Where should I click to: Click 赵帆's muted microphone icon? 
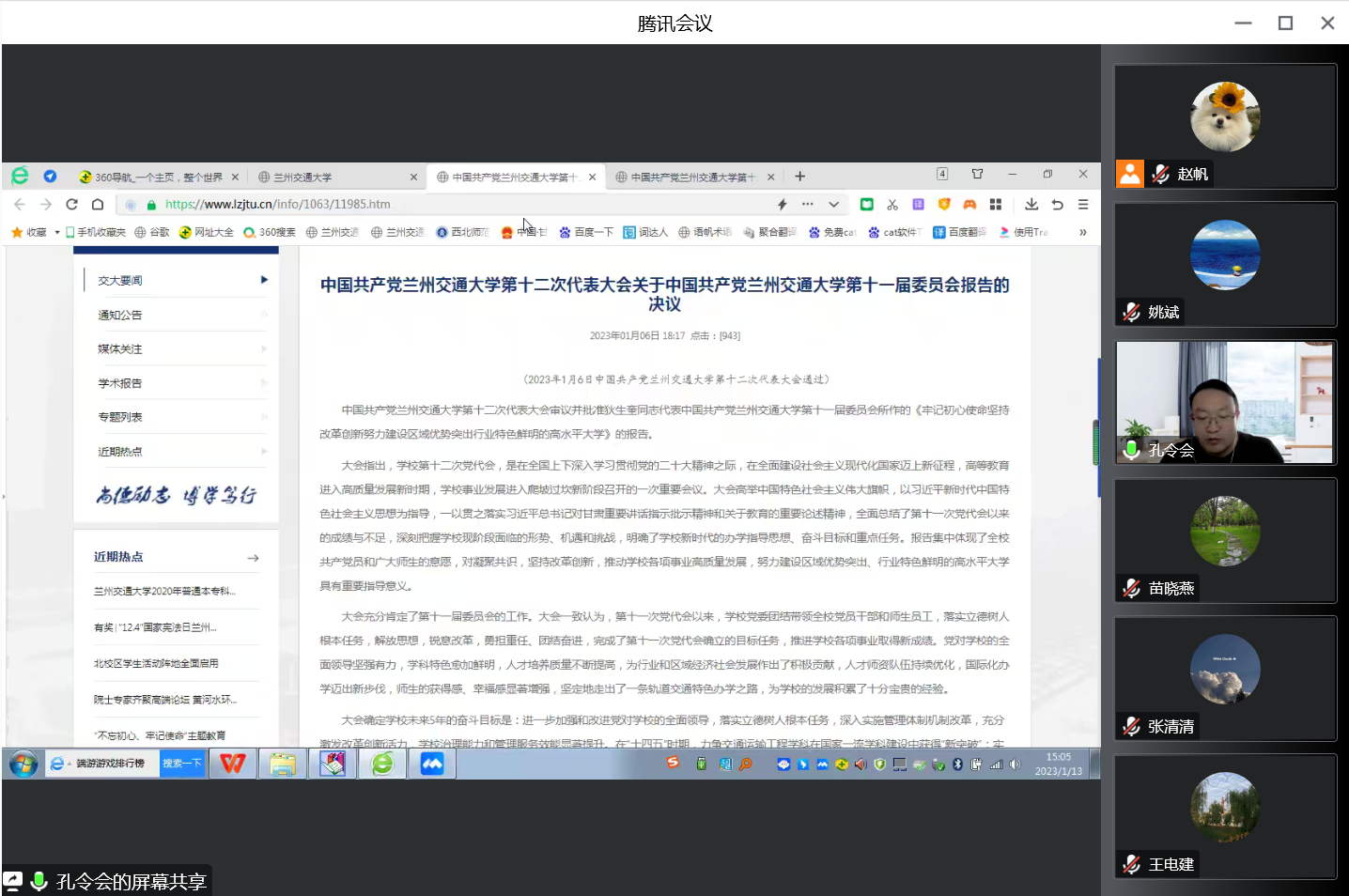tap(1161, 174)
